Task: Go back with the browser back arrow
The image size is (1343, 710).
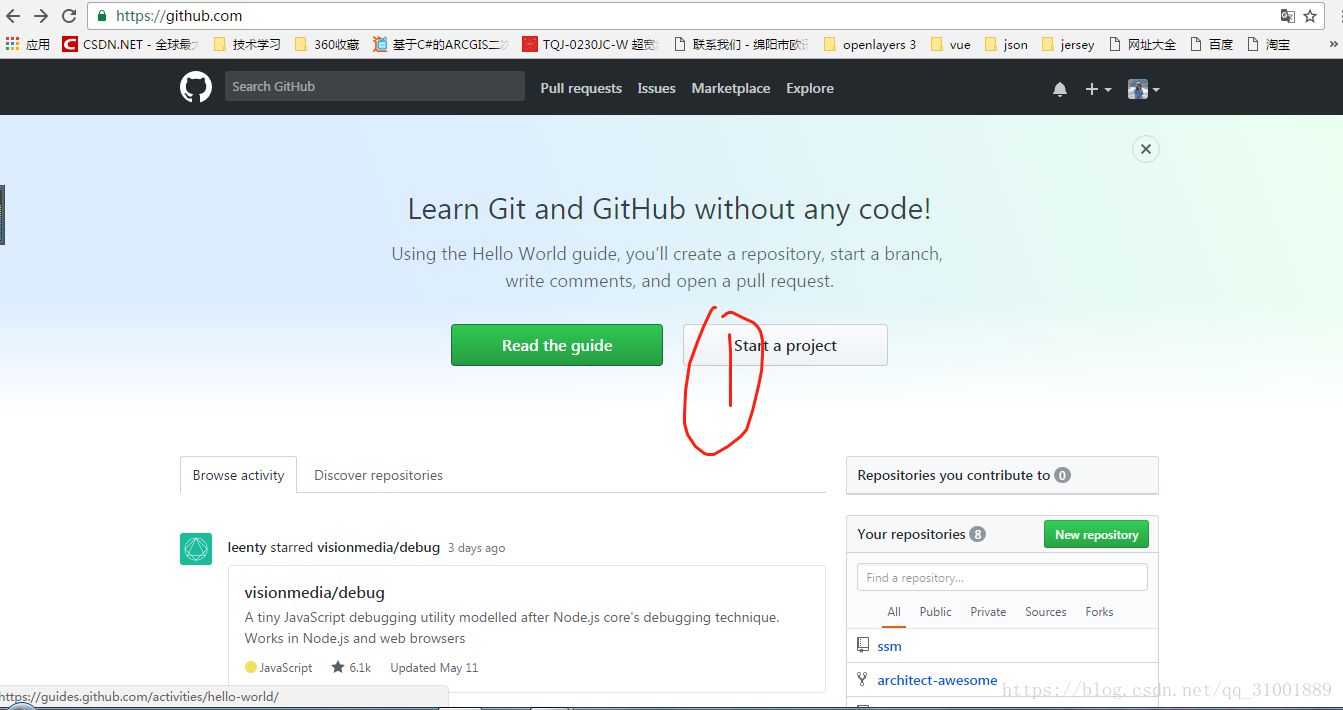Action: tap(13, 16)
